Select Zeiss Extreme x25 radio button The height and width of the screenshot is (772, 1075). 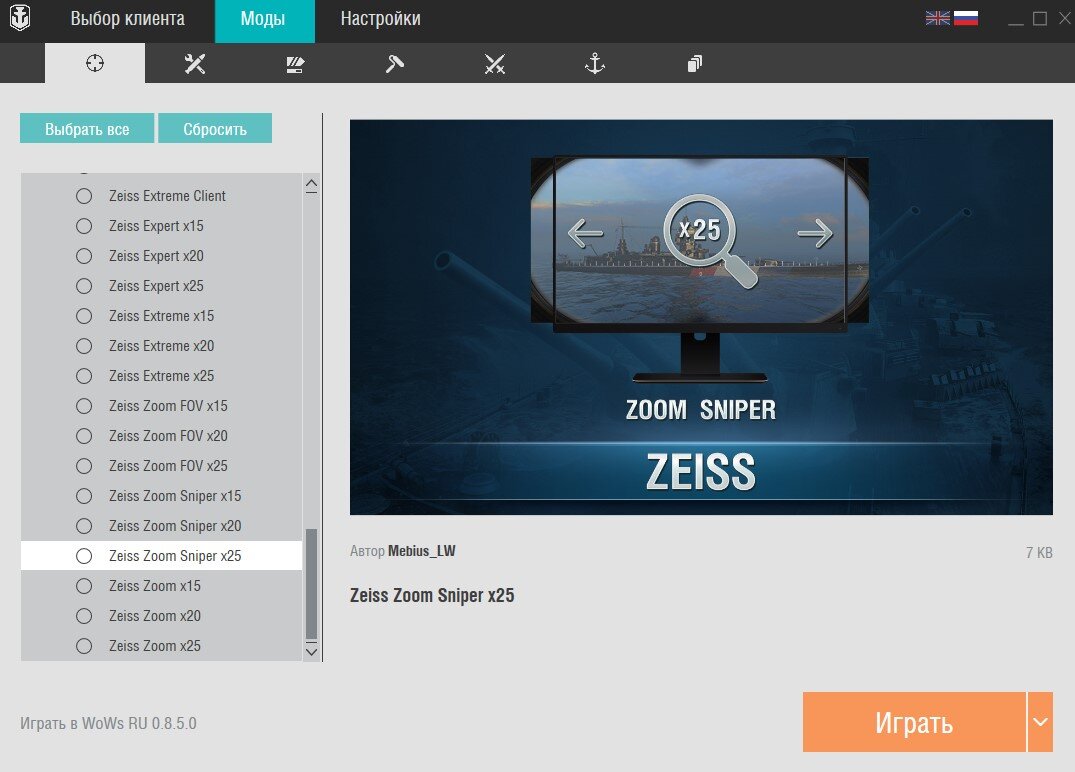click(84, 376)
